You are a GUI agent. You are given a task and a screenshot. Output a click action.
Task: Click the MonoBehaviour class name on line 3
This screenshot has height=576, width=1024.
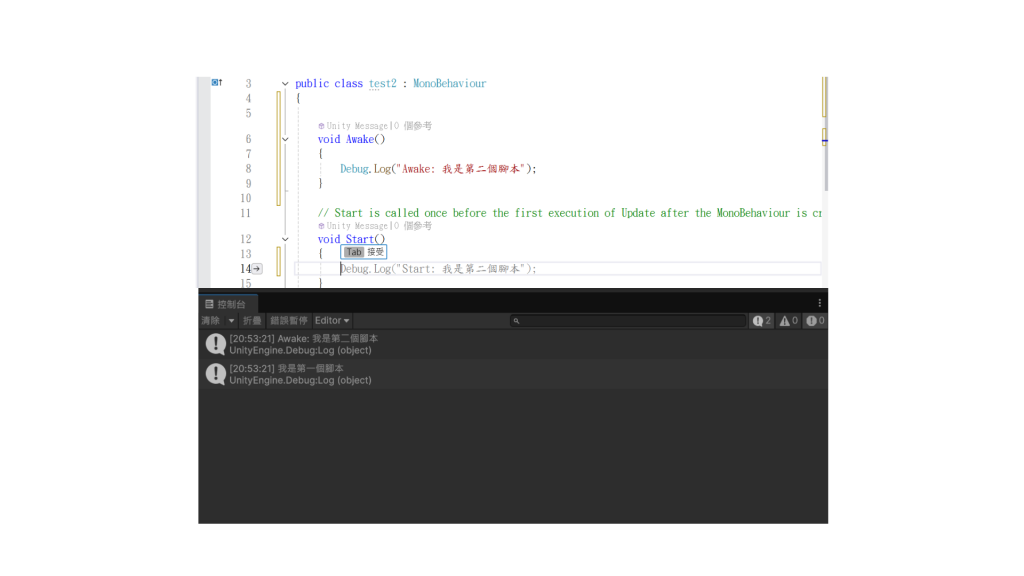click(x=449, y=84)
